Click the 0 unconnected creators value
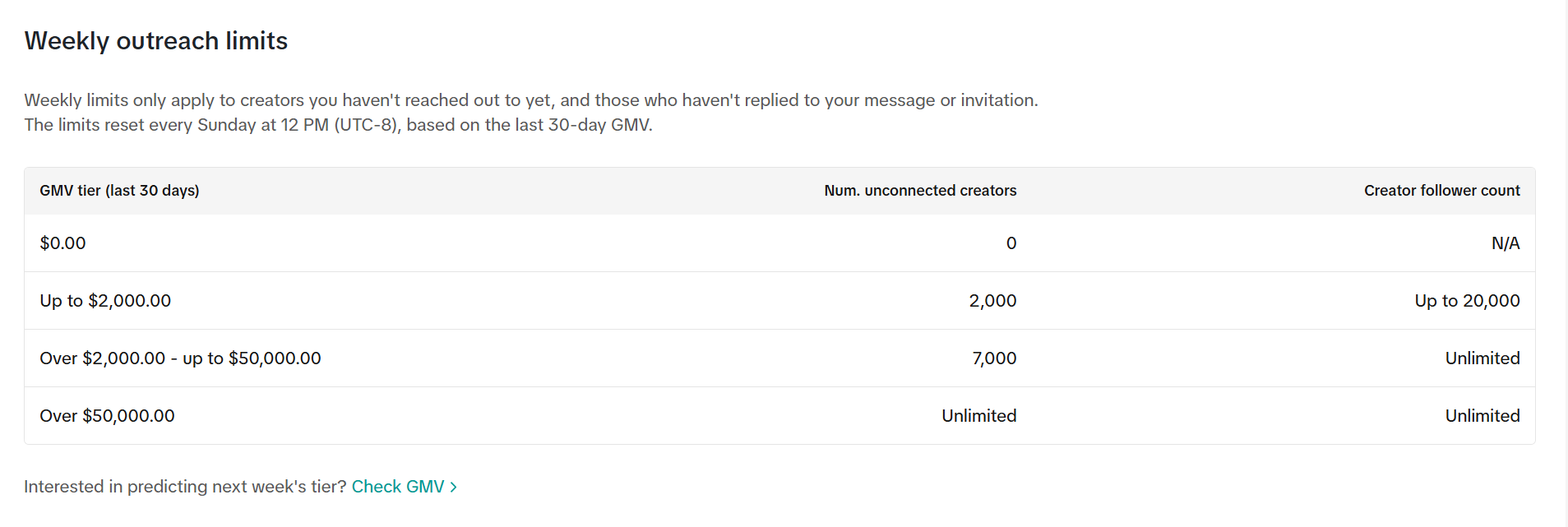Viewport: 1568px width, 527px height. 1011,243
